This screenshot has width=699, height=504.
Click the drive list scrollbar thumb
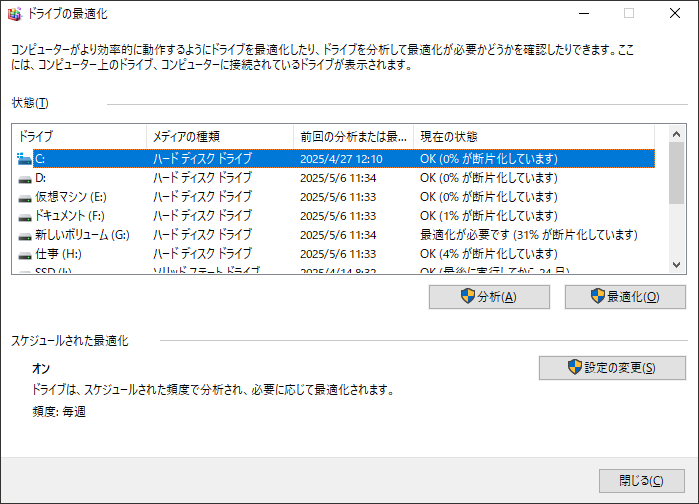coord(676,173)
